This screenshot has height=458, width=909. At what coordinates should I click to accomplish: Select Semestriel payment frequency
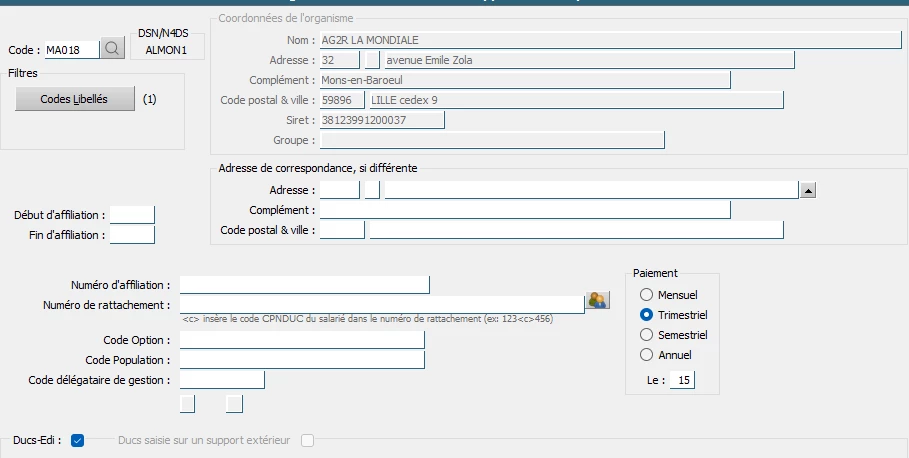click(646, 335)
